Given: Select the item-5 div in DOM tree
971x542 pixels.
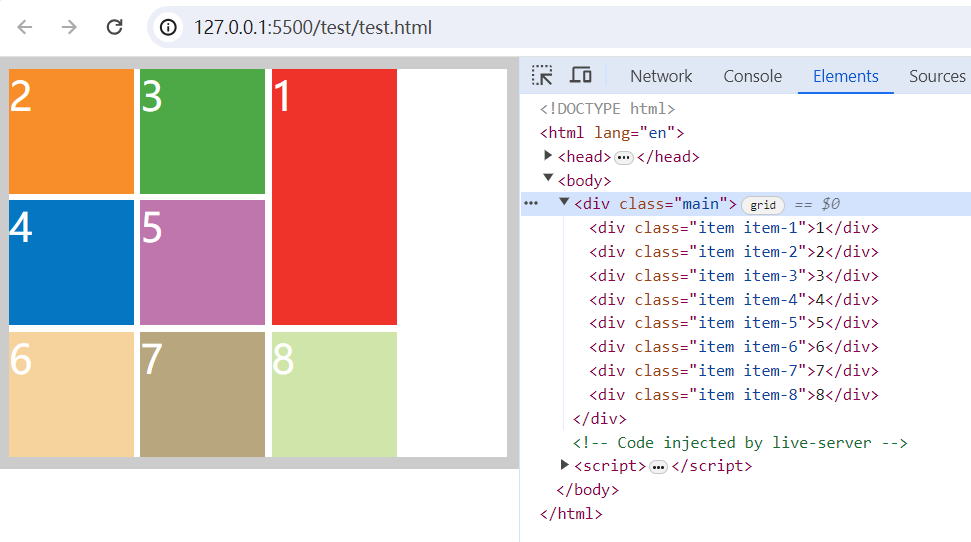Looking at the screenshot, I should coord(734,323).
